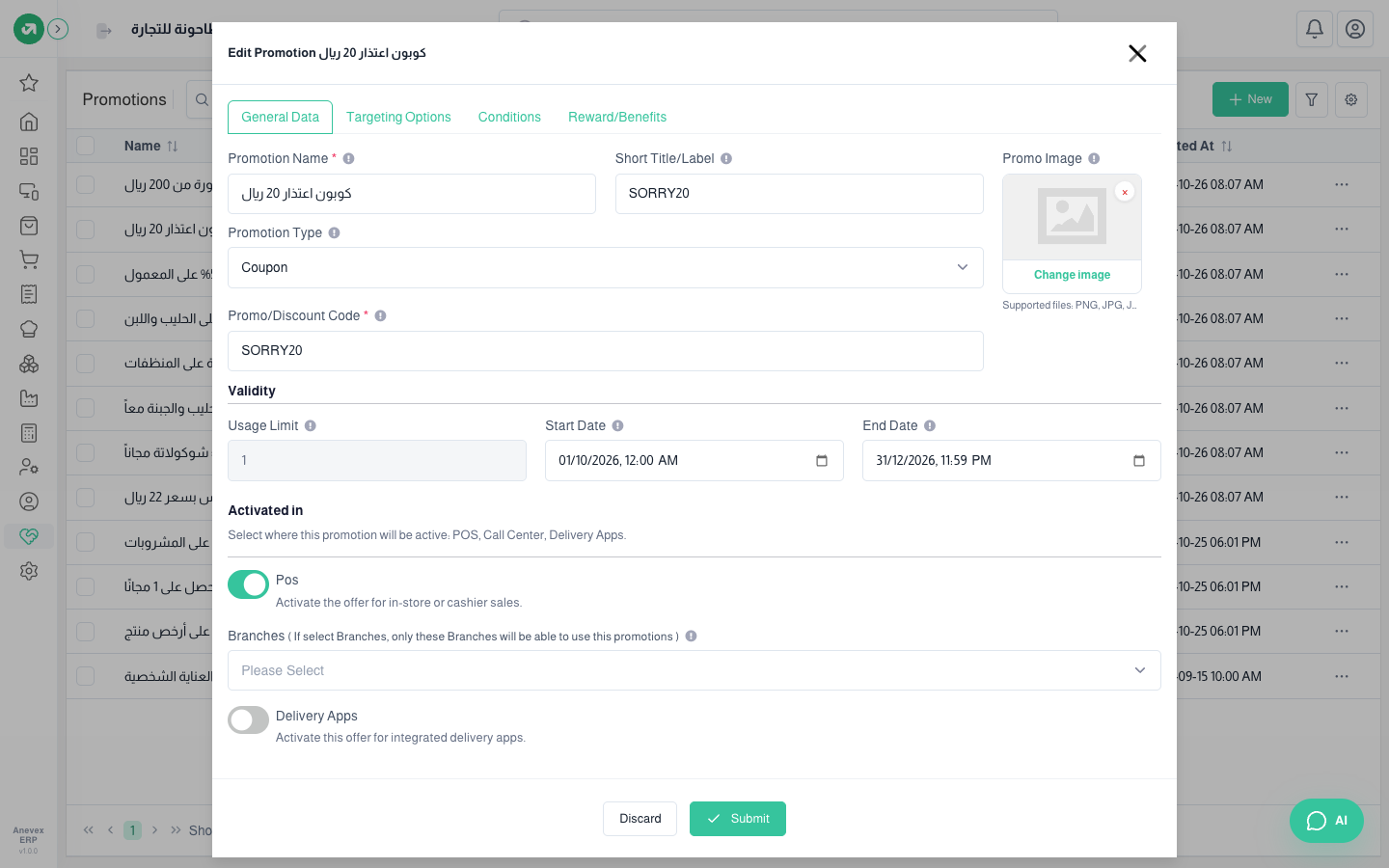Click the New promotion button

coord(1250,99)
